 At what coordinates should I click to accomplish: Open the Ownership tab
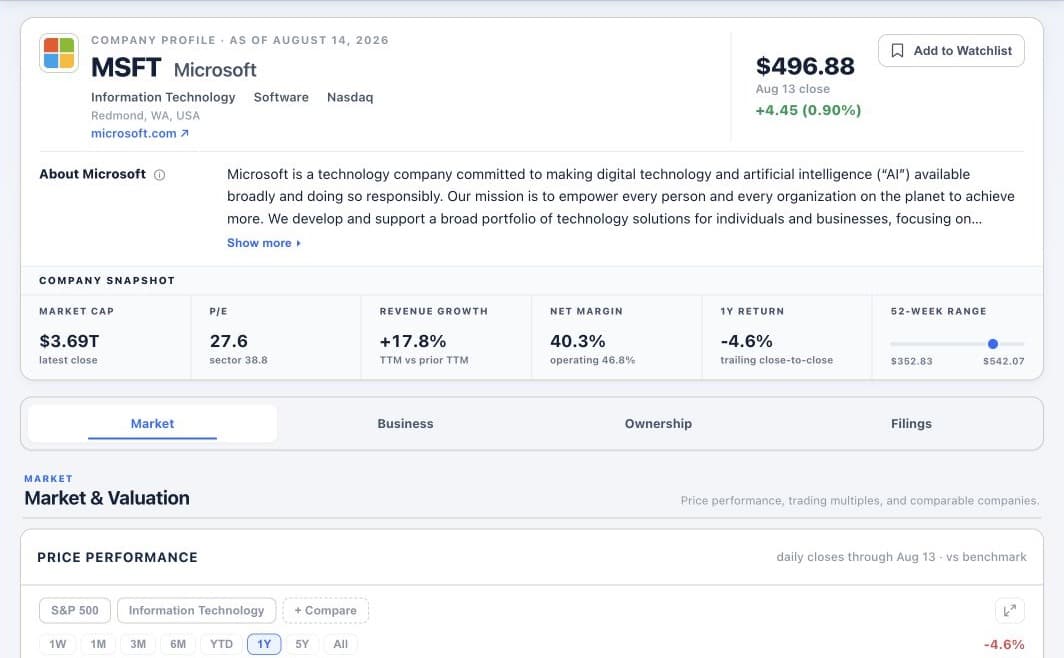[x=658, y=423]
